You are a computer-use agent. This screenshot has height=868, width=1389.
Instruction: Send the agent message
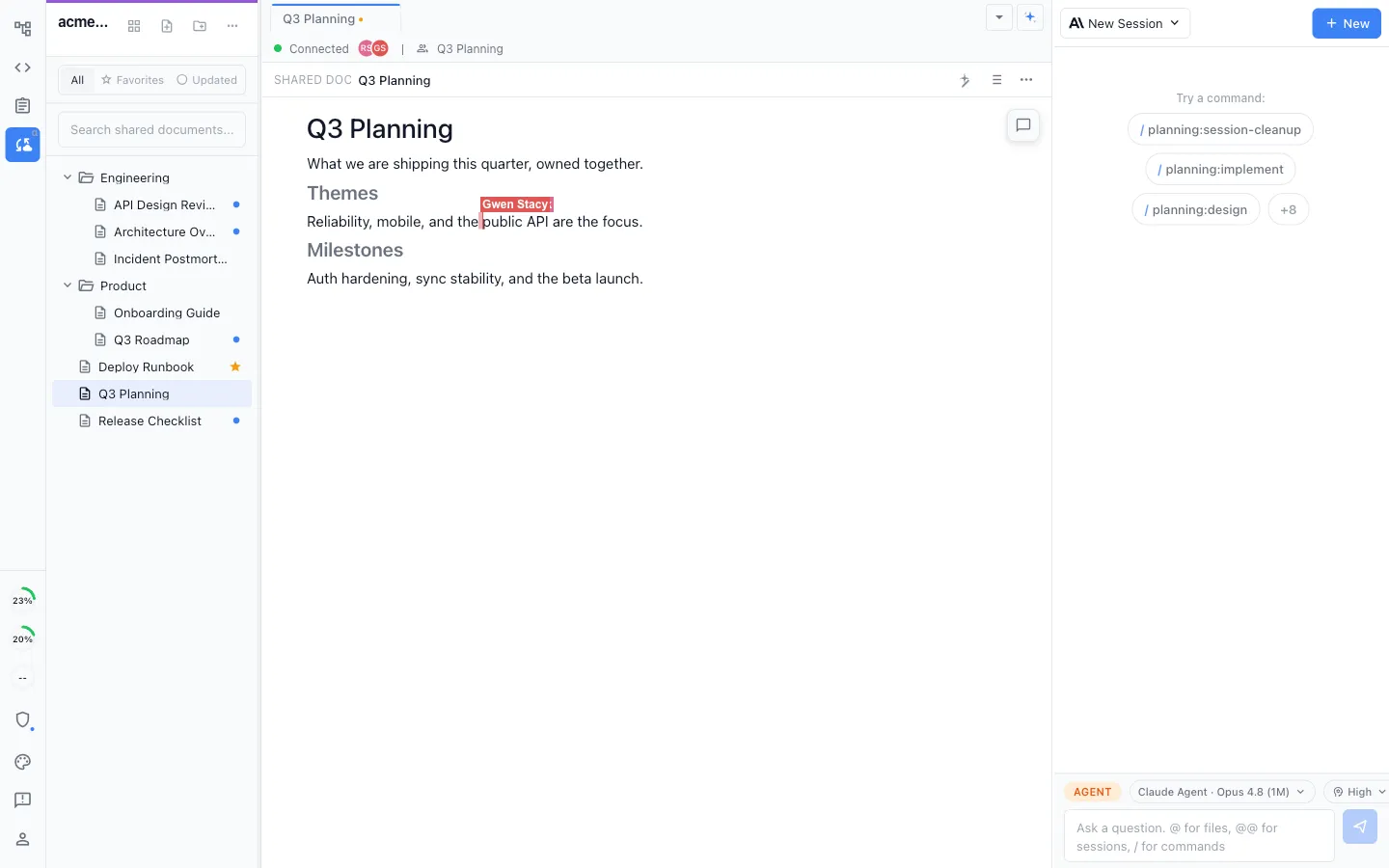[x=1360, y=827]
